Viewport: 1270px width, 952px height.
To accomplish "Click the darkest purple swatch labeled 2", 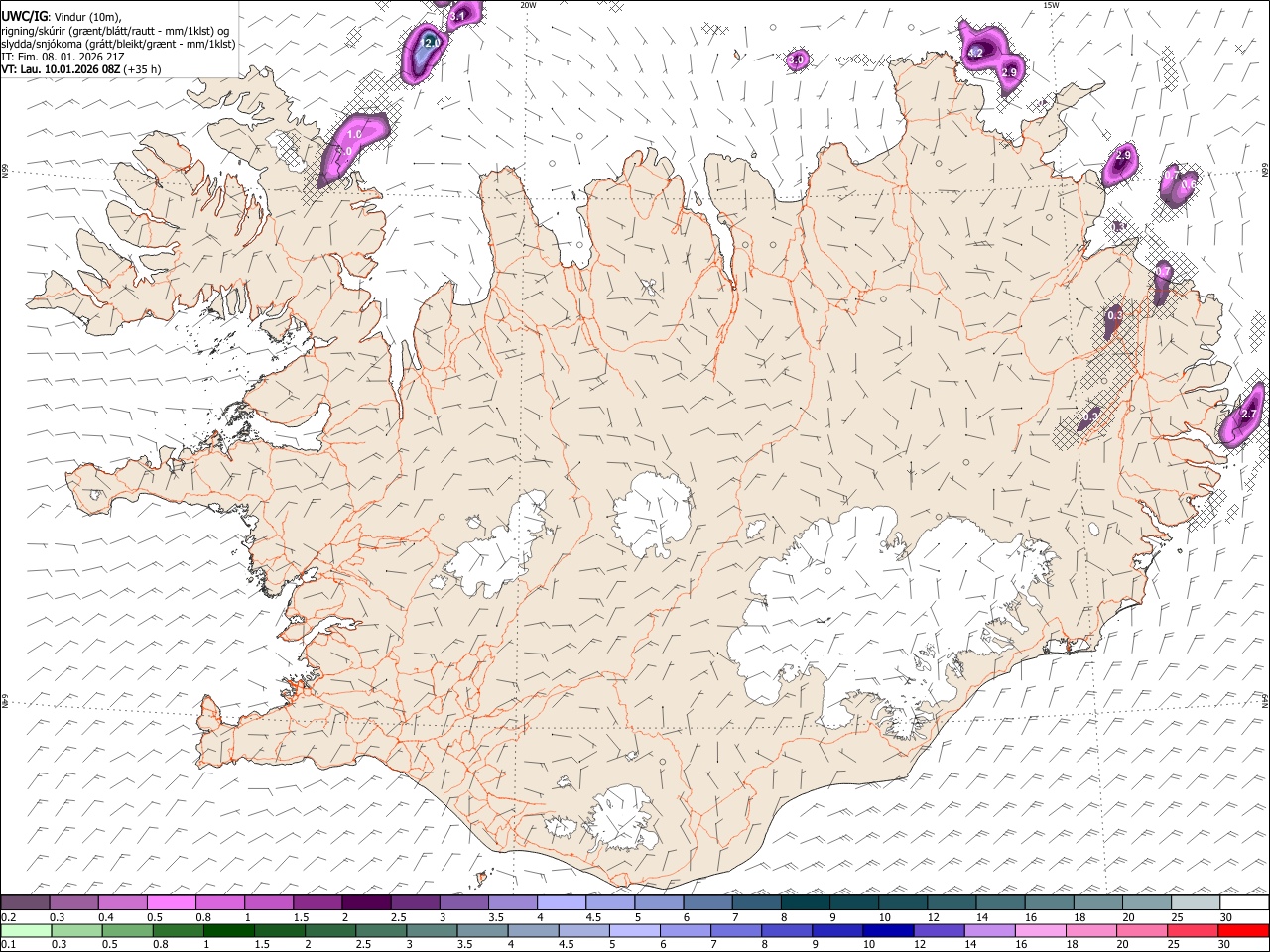I will [x=366, y=903].
